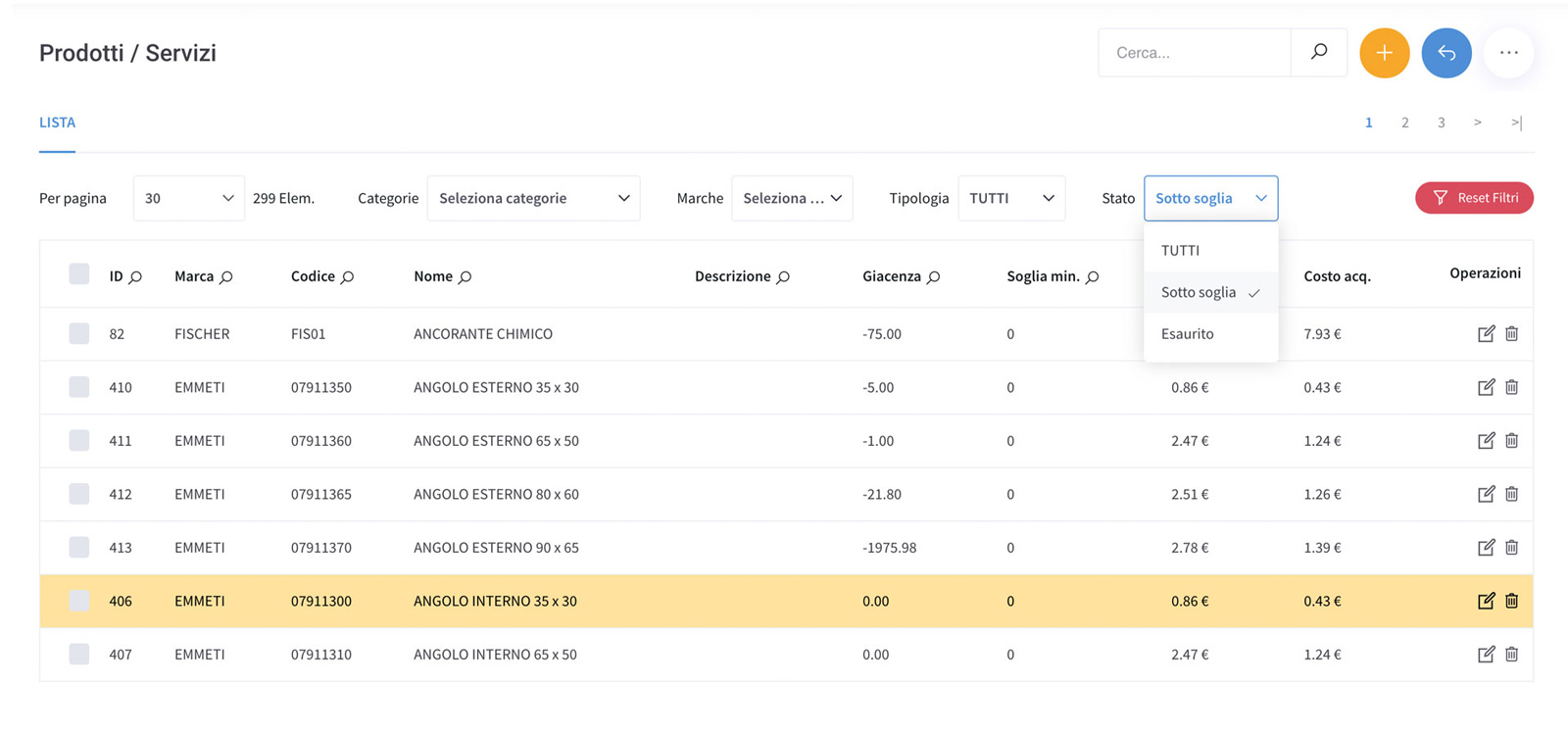1568x732 pixels.
Task: Edit ANGOLO INTERNO 35 x 30
Action: (1486, 601)
